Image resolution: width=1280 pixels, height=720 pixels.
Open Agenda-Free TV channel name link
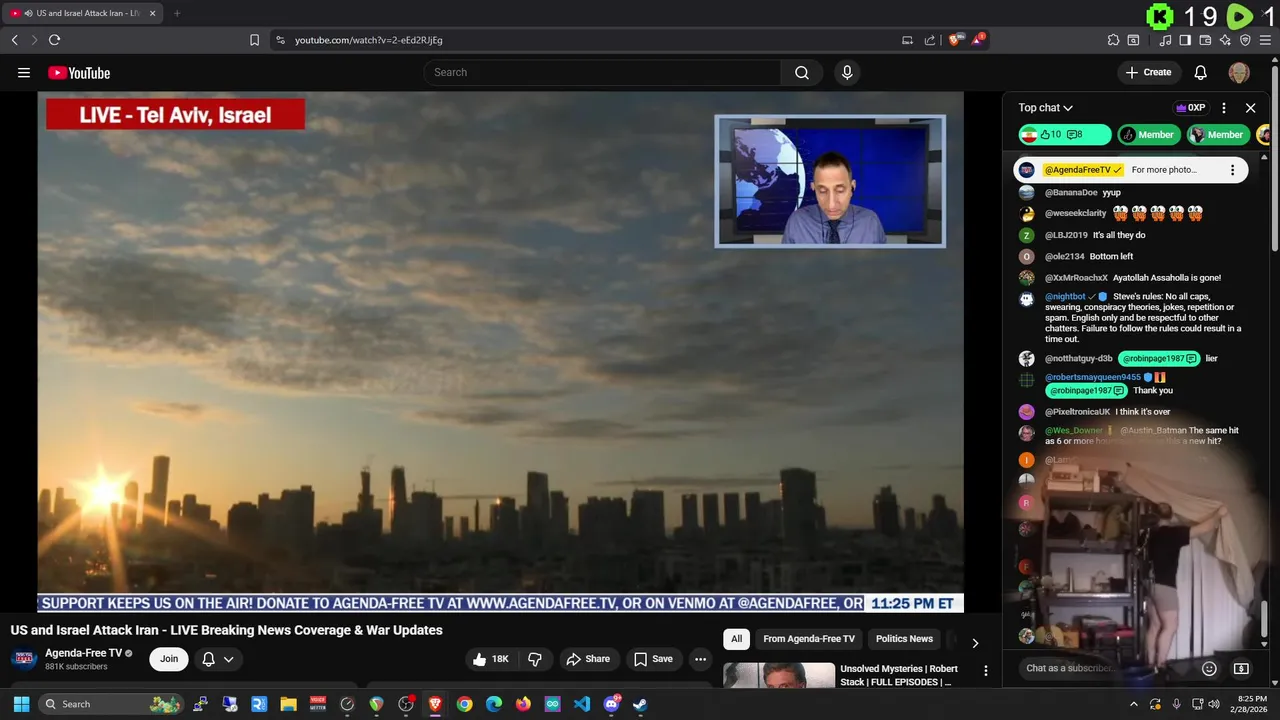point(83,653)
